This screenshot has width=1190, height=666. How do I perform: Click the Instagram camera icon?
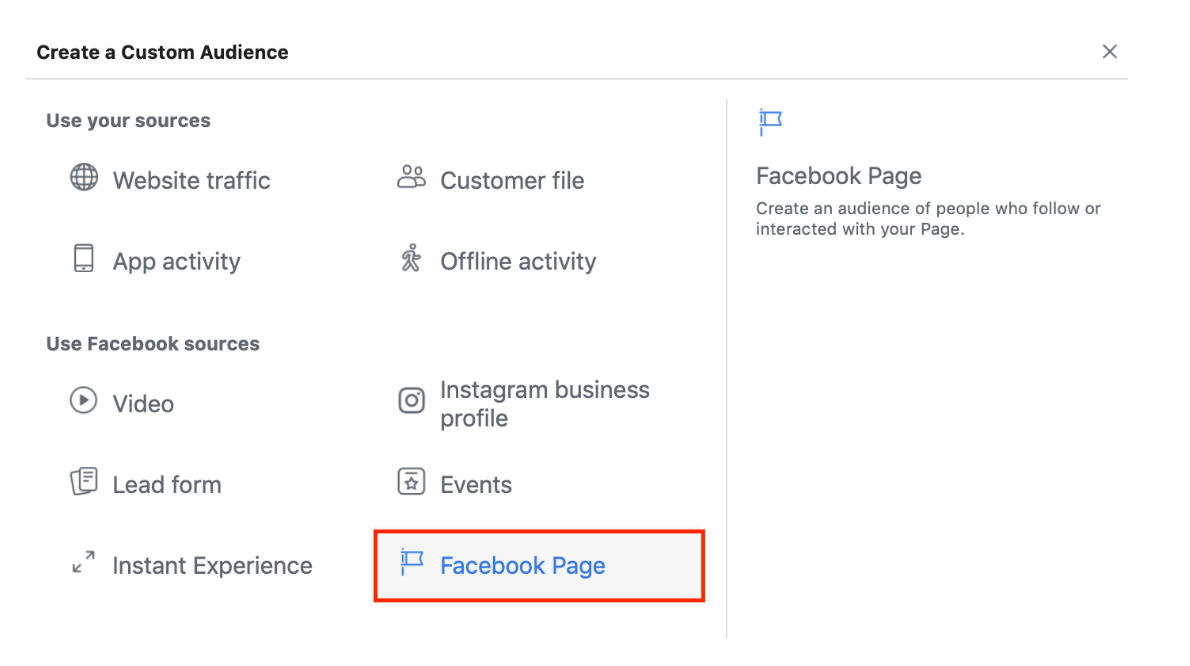coord(411,402)
